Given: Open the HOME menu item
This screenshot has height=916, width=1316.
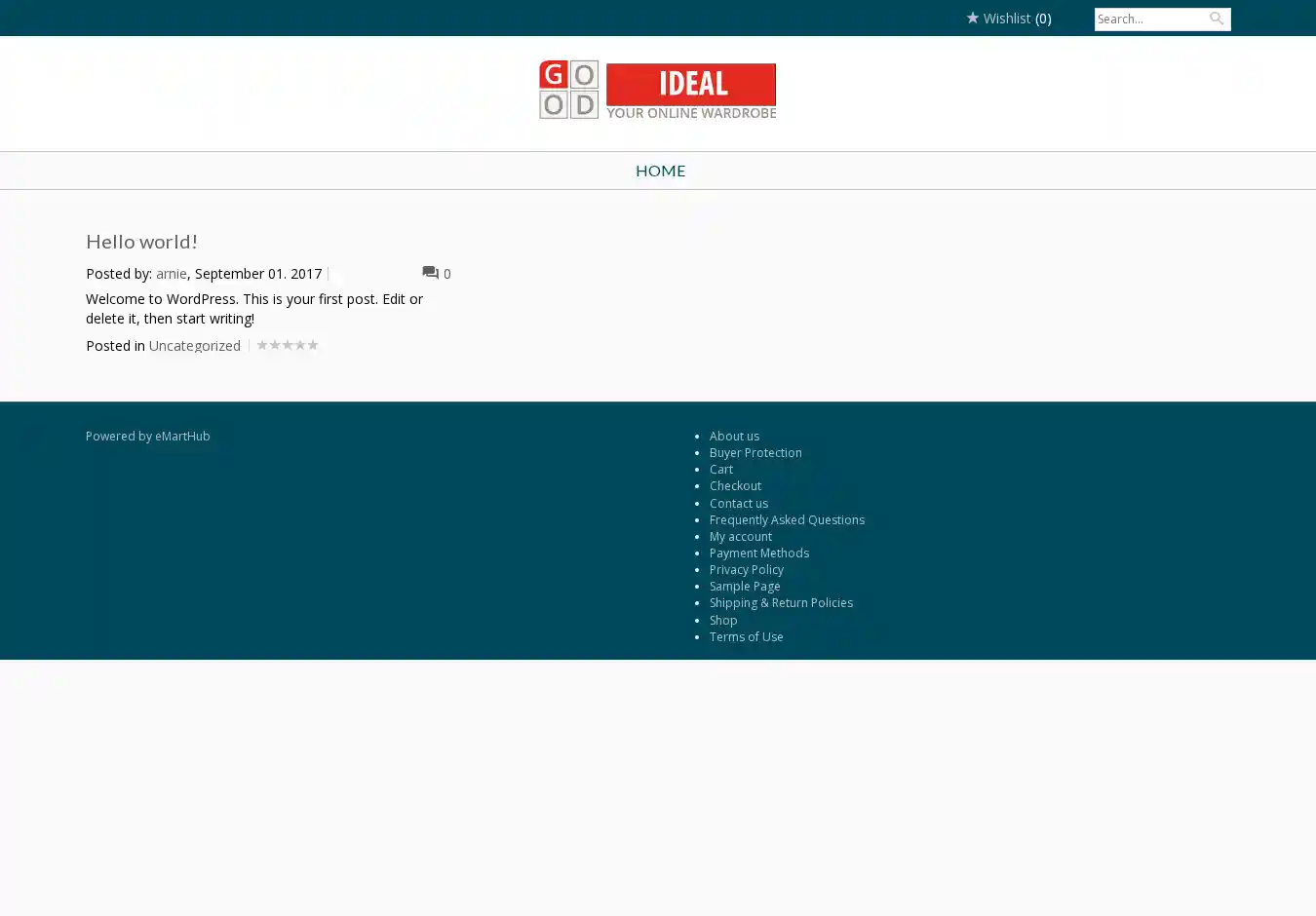Looking at the screenshot, I should [660, 171].
